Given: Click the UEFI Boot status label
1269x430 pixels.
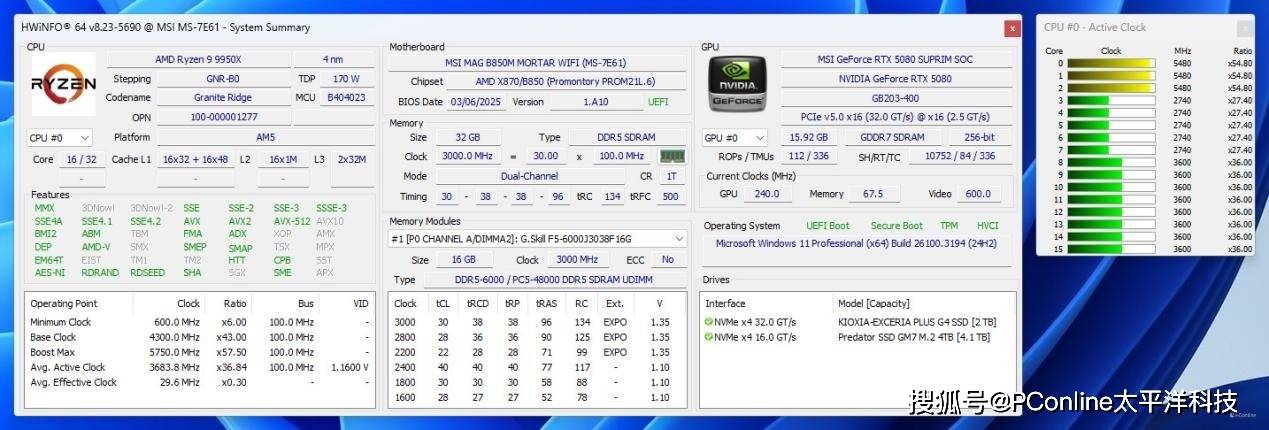Looking at the screenshot, I should (828, 226).
